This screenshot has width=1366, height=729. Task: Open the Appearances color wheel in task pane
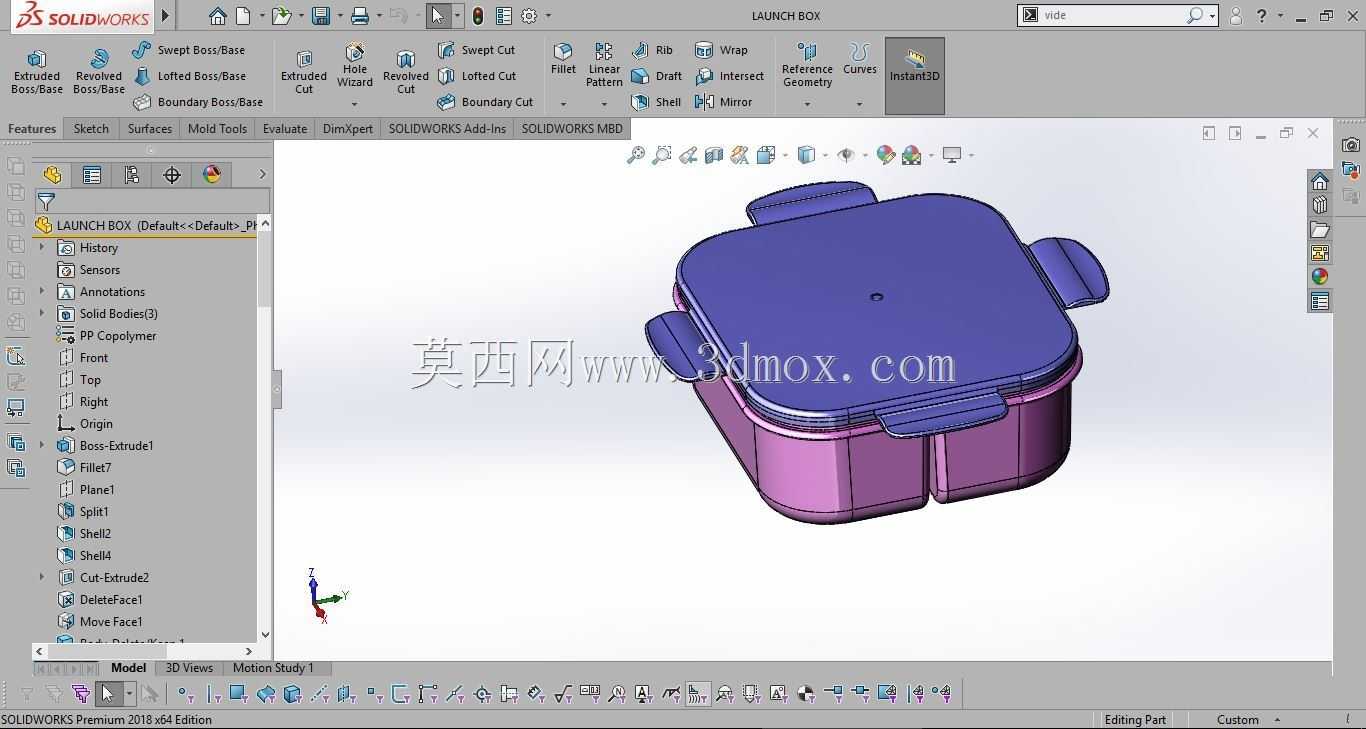(x=1320, y=276)
